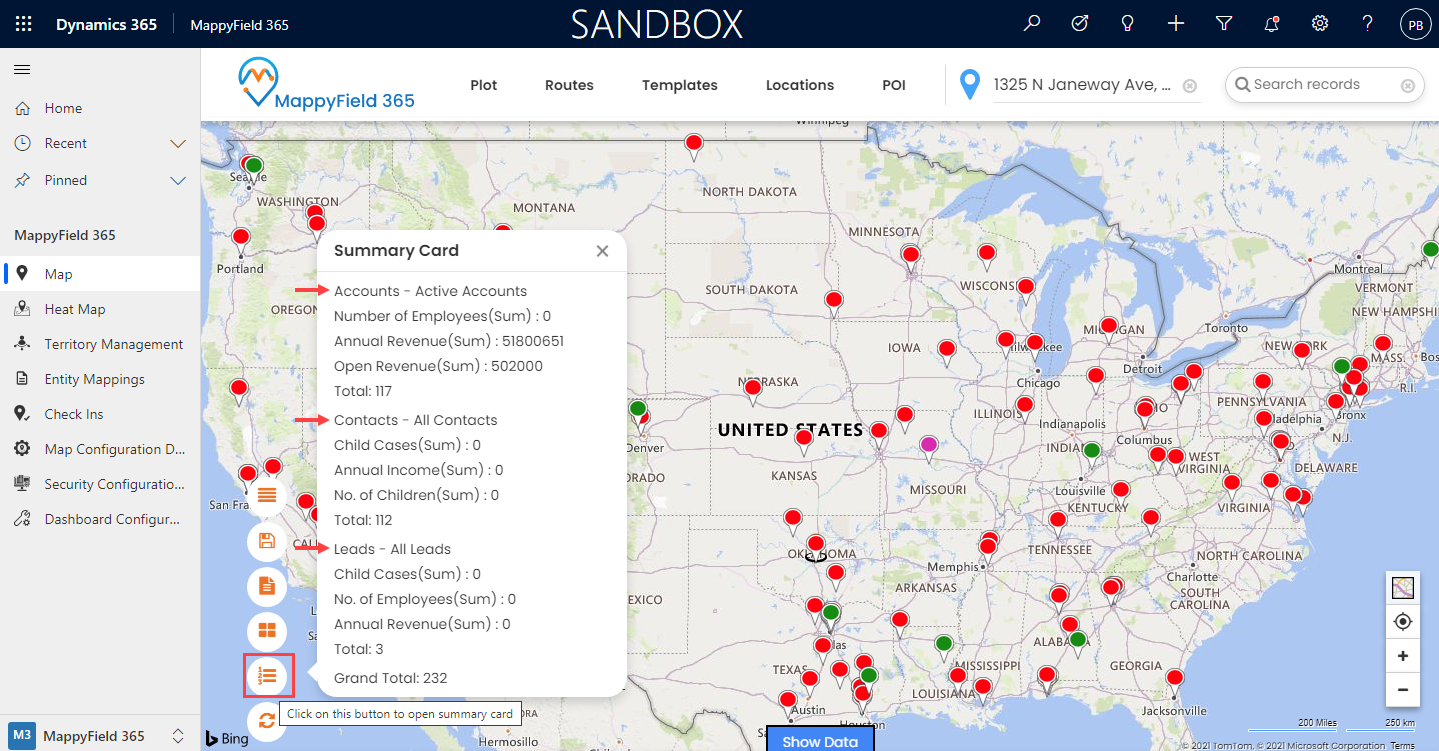Screen dimensions: 1439x751
Task: Click the blue location pin icon
Action: tap(969, 85)
